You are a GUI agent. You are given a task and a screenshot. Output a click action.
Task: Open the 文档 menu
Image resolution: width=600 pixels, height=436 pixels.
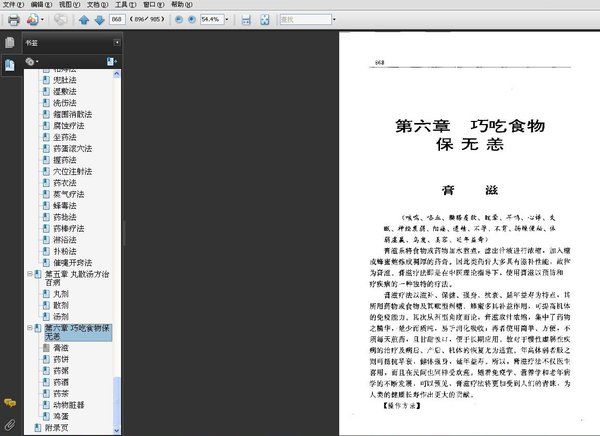[x=98, y=5]
